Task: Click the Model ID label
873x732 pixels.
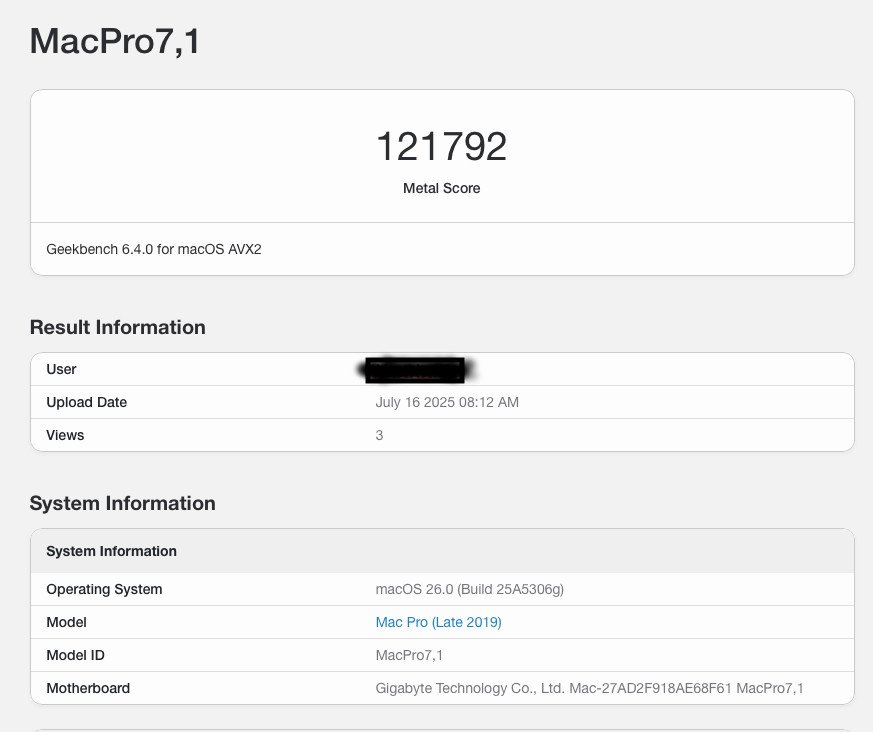Action: [x=75, y=655]
